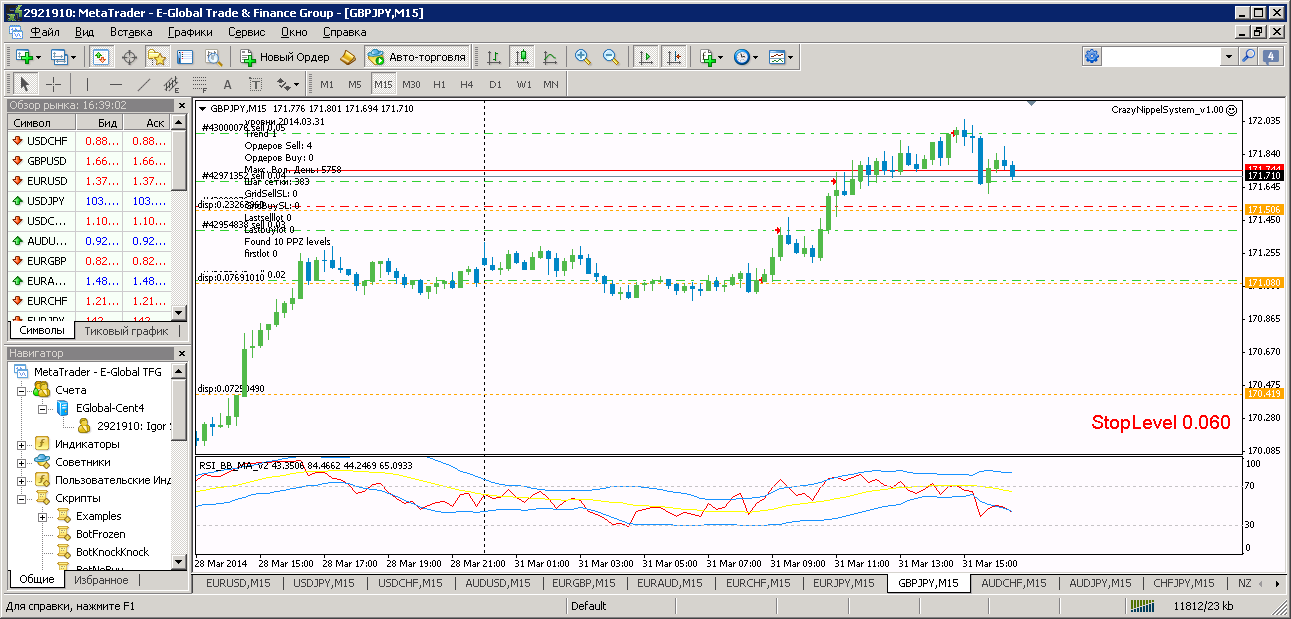The image size is (1291, 619).
Task: Select BotKnockKnock script
Action: pyautogui.click(x=112, y=552)
